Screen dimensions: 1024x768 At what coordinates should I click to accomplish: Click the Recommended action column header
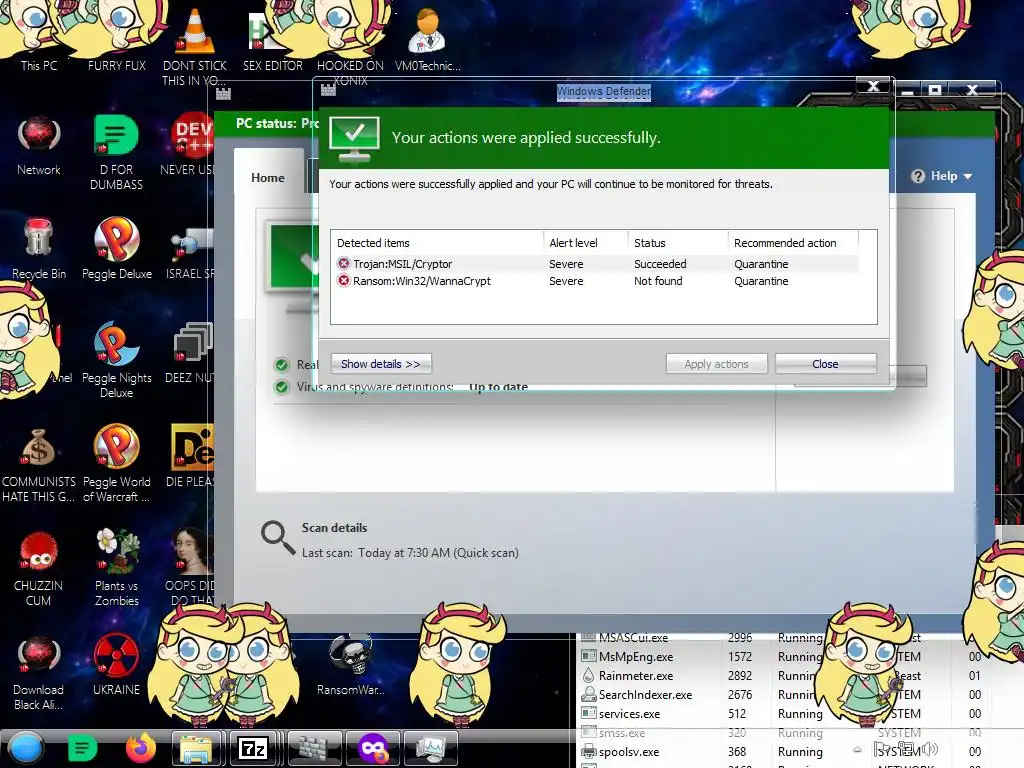[x=793, y=243]
